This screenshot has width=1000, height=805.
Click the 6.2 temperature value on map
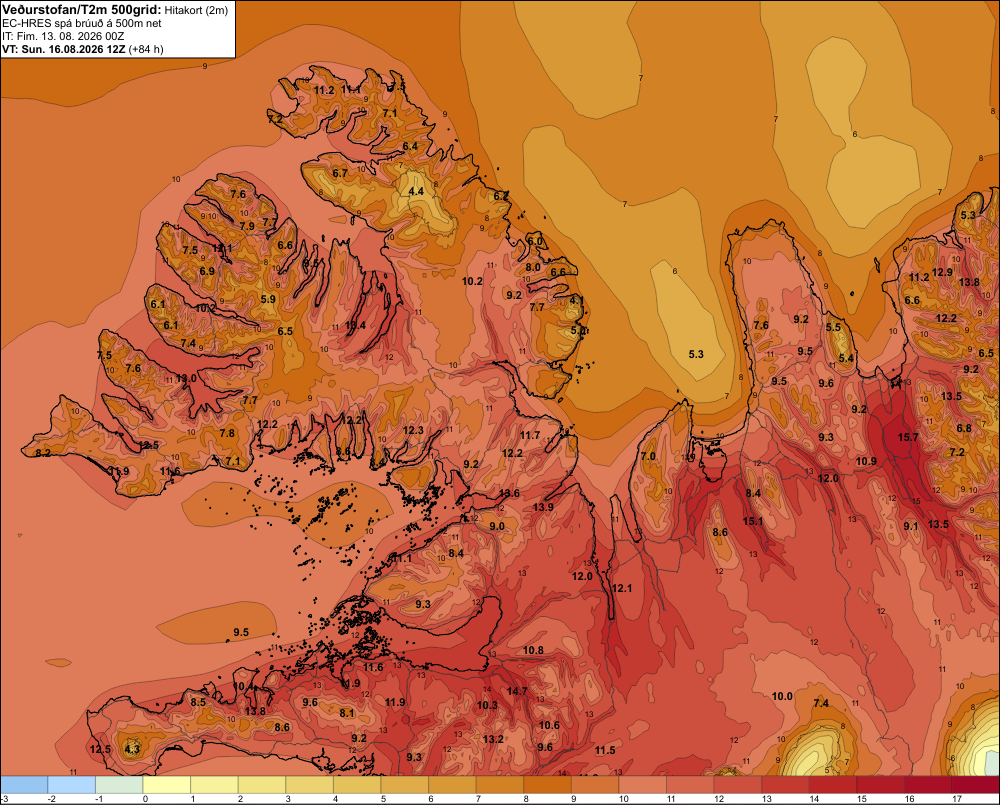click(501, 196)
